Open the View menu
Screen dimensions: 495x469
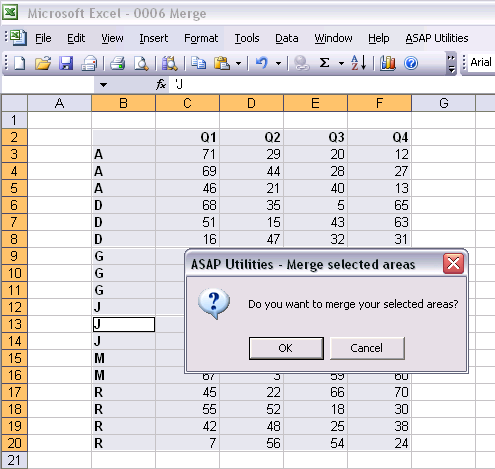[112, 38]
